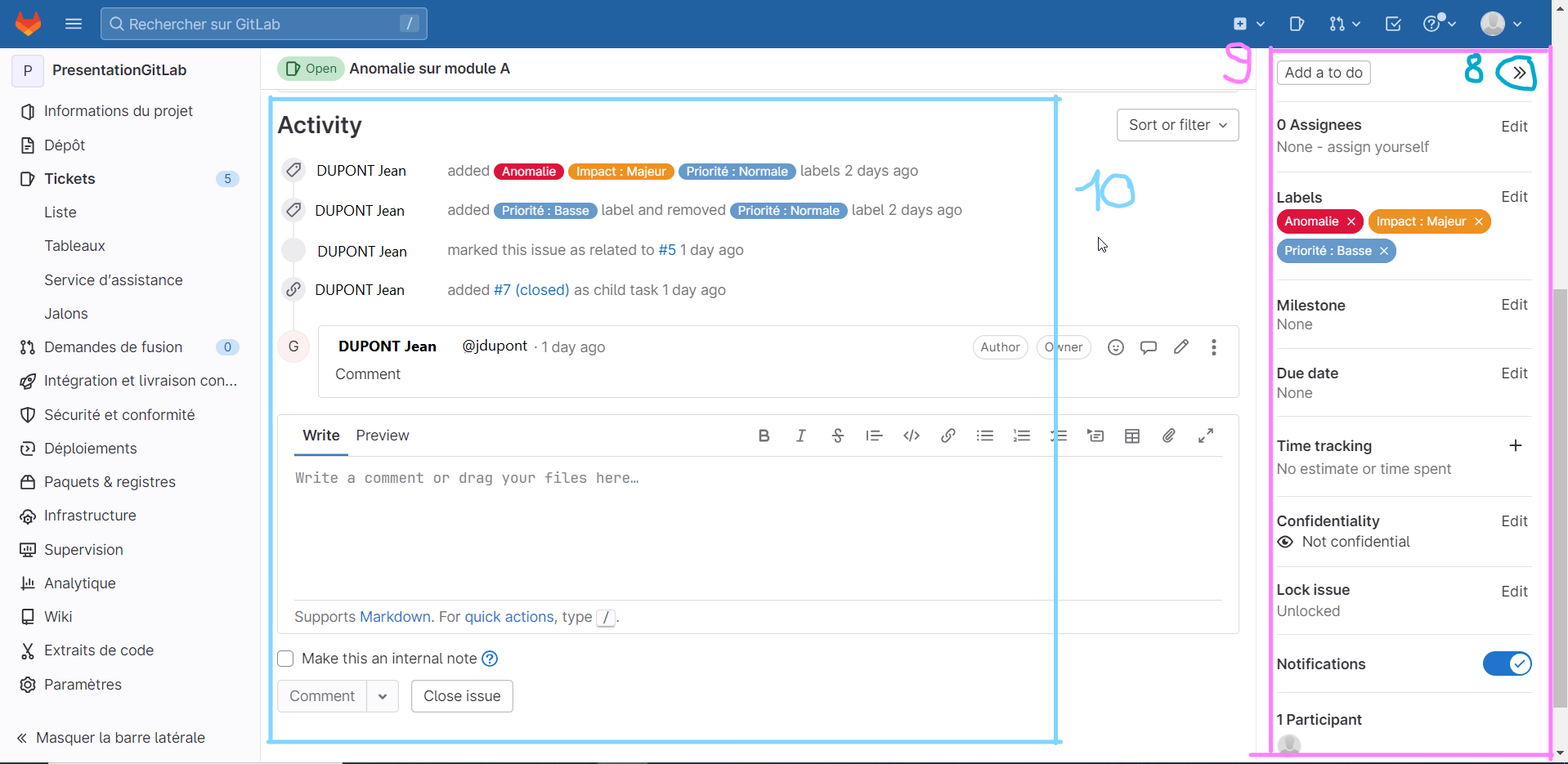Add a table via the editor toolbar
This screenshot has width=1568, height=764.
[x=1131, y=436]
